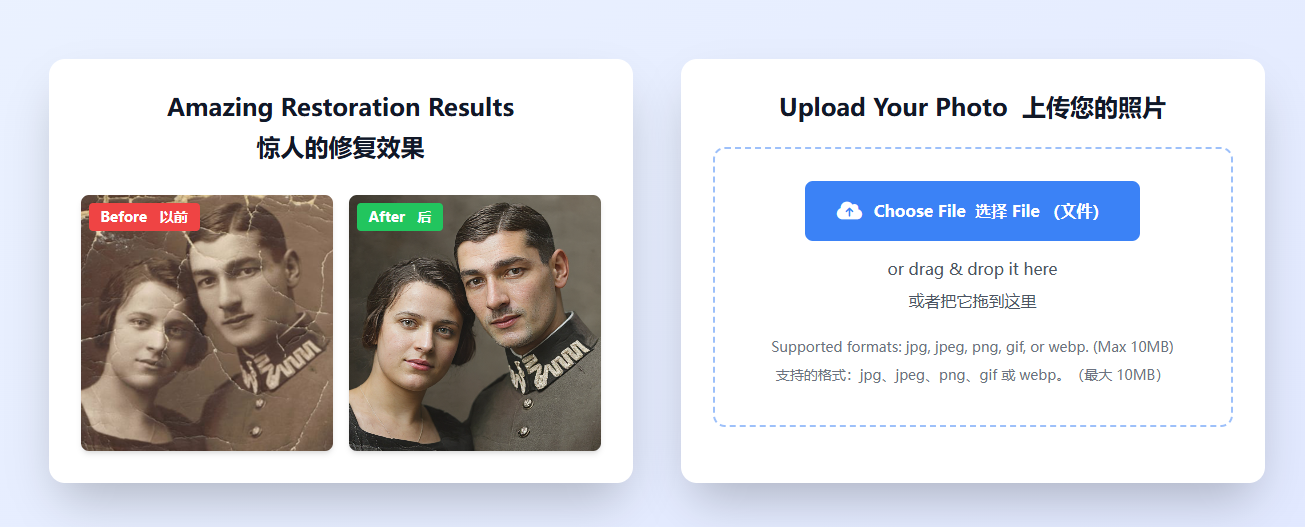Viewport: 1305px width, 527px height.
Task: Click the dashed drop zone's empty bottom area
Action: click(972, 407)
